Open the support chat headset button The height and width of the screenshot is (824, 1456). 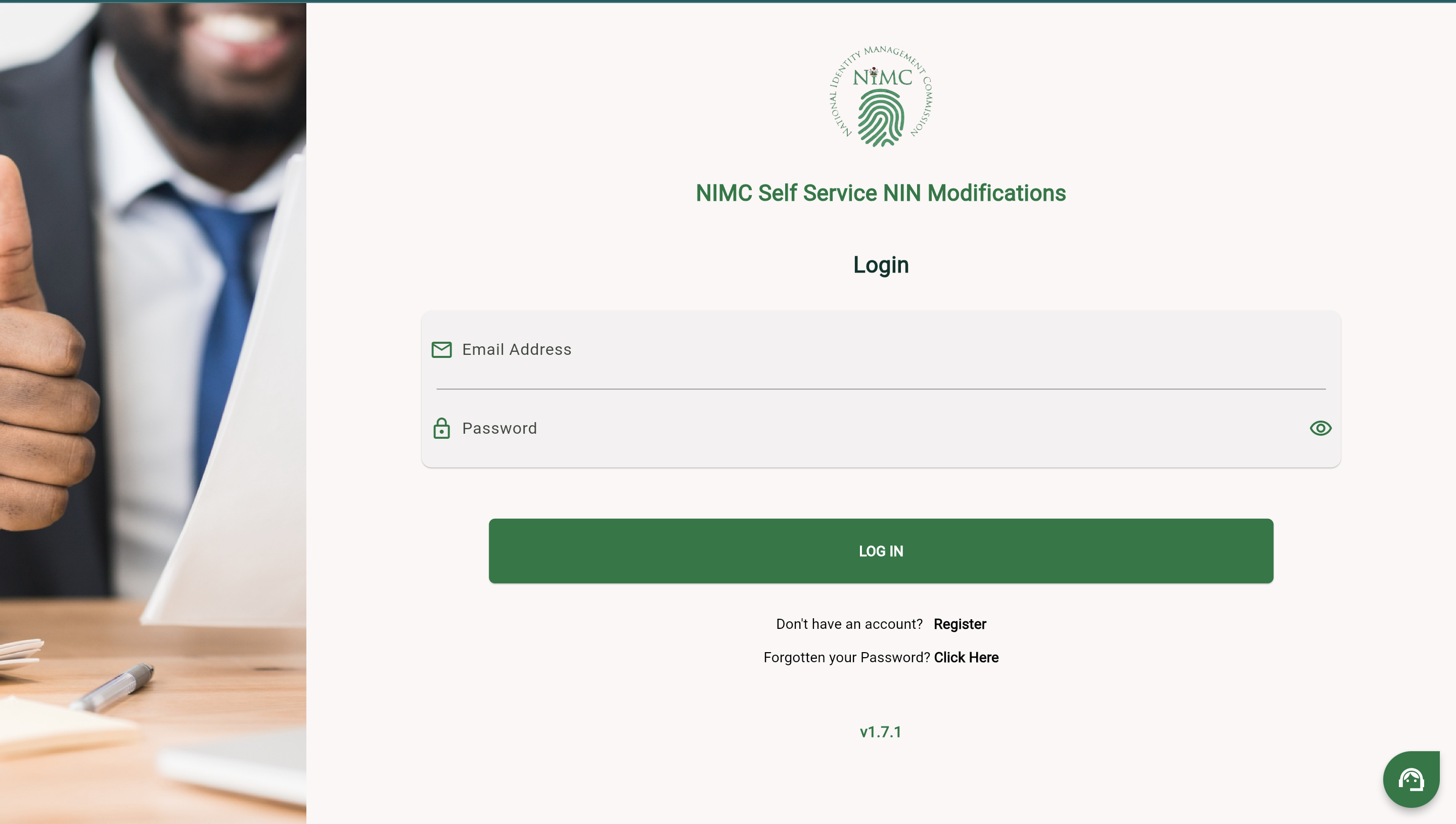tap(1412, 780)
